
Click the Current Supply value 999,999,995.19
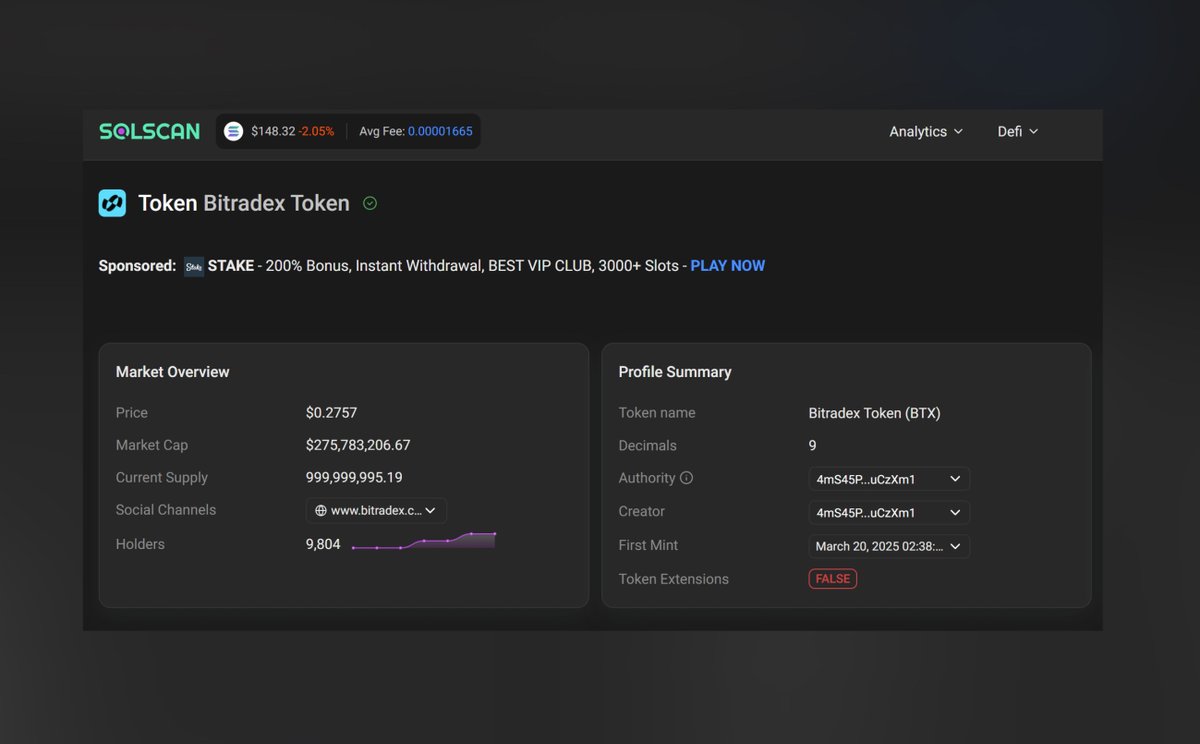click(x=354, y=478)
